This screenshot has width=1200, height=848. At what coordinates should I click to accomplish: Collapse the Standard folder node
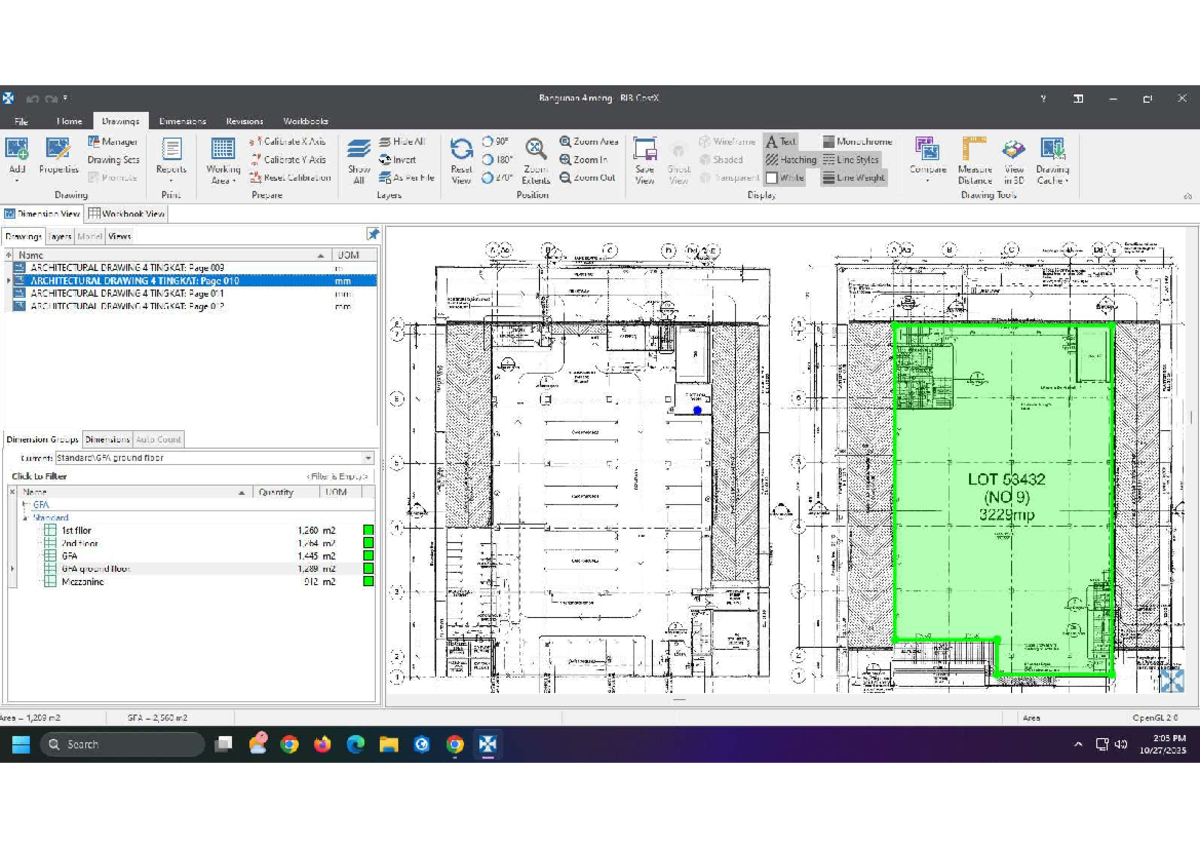(x=26, y=518)
